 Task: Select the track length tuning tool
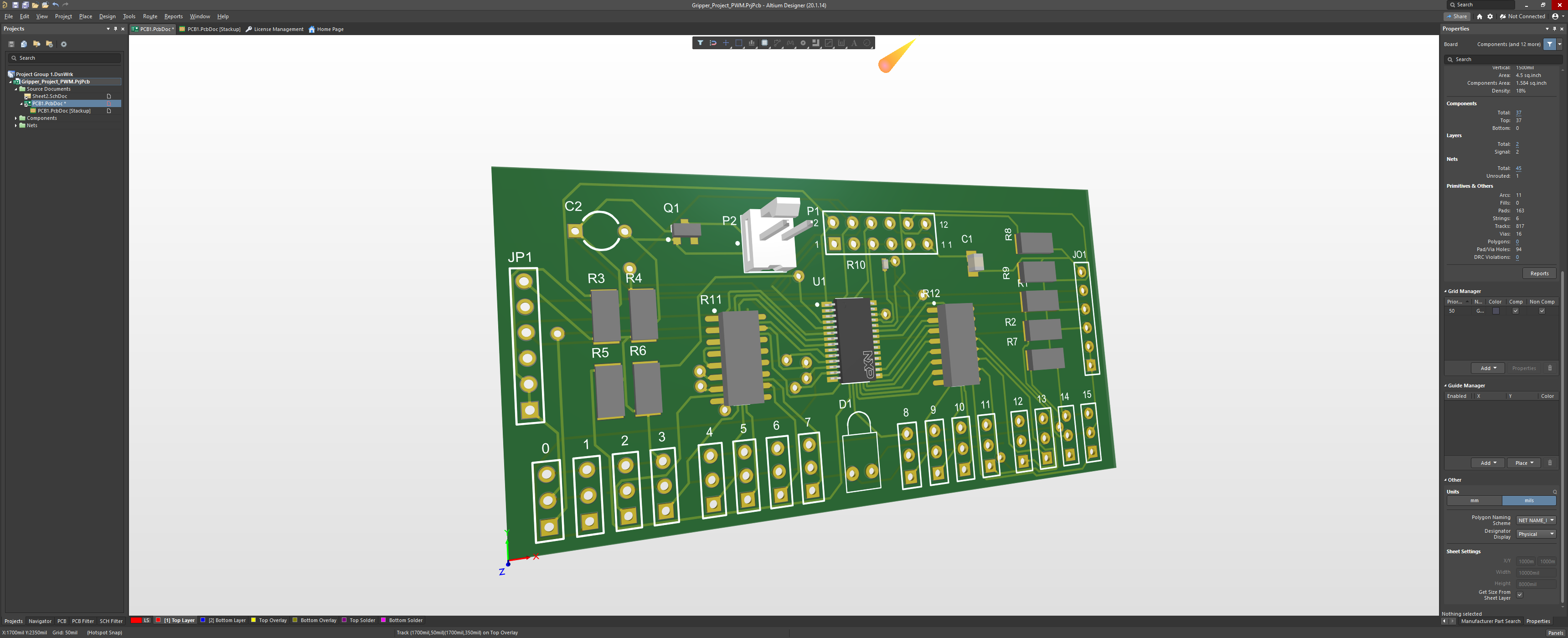790,43
